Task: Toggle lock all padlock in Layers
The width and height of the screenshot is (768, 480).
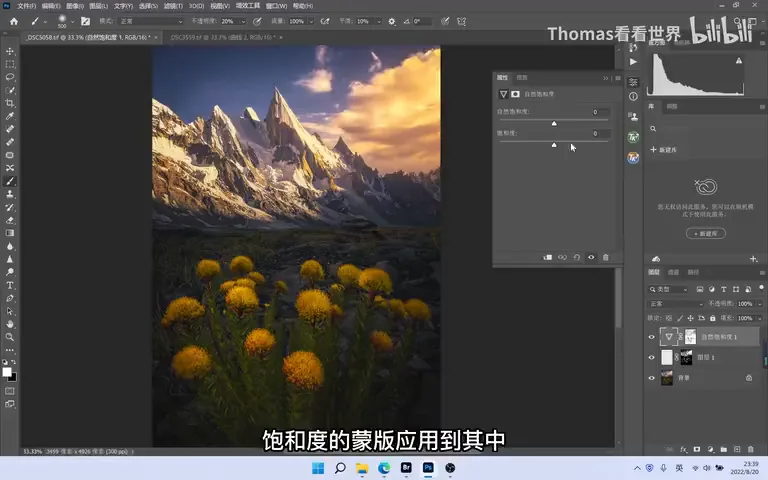Action: [713, 318]
